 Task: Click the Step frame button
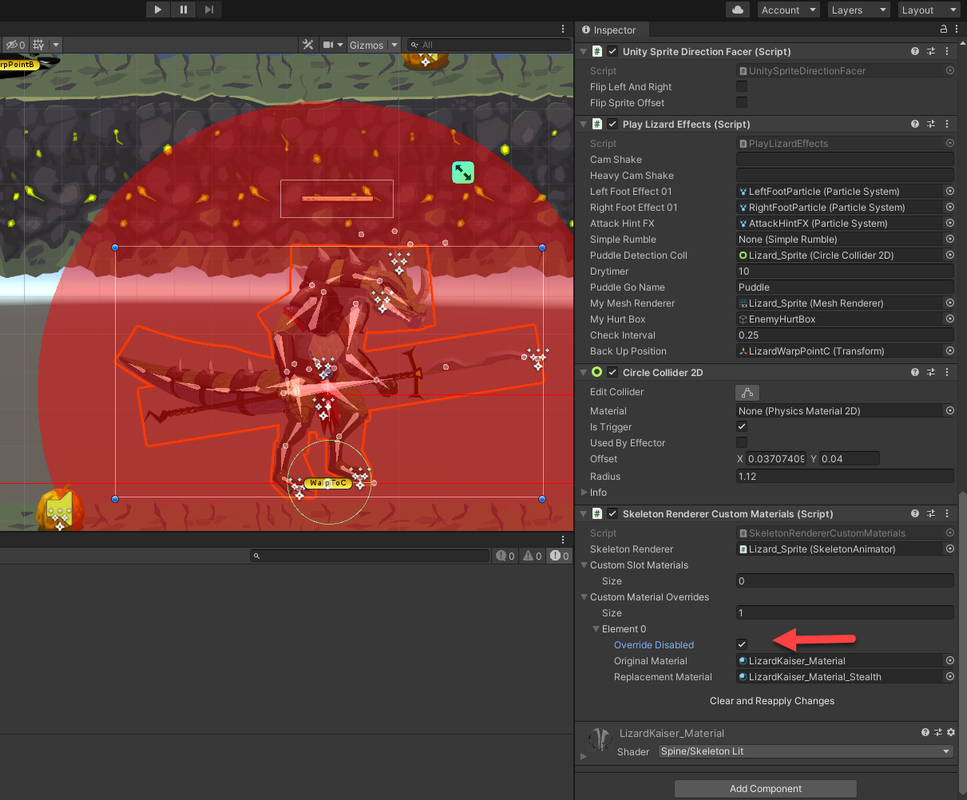pos(209,9)
